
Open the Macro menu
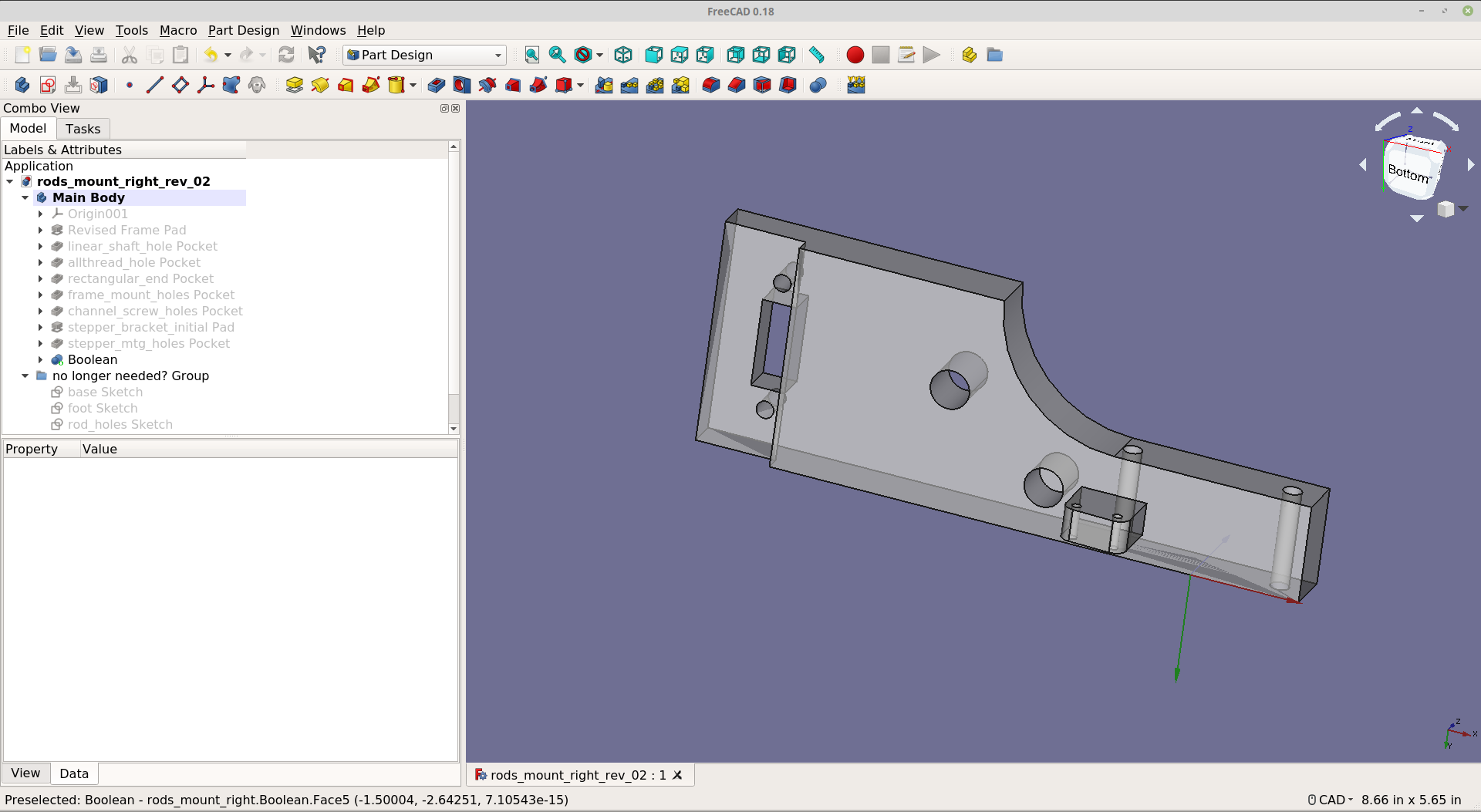click(178, 30)
